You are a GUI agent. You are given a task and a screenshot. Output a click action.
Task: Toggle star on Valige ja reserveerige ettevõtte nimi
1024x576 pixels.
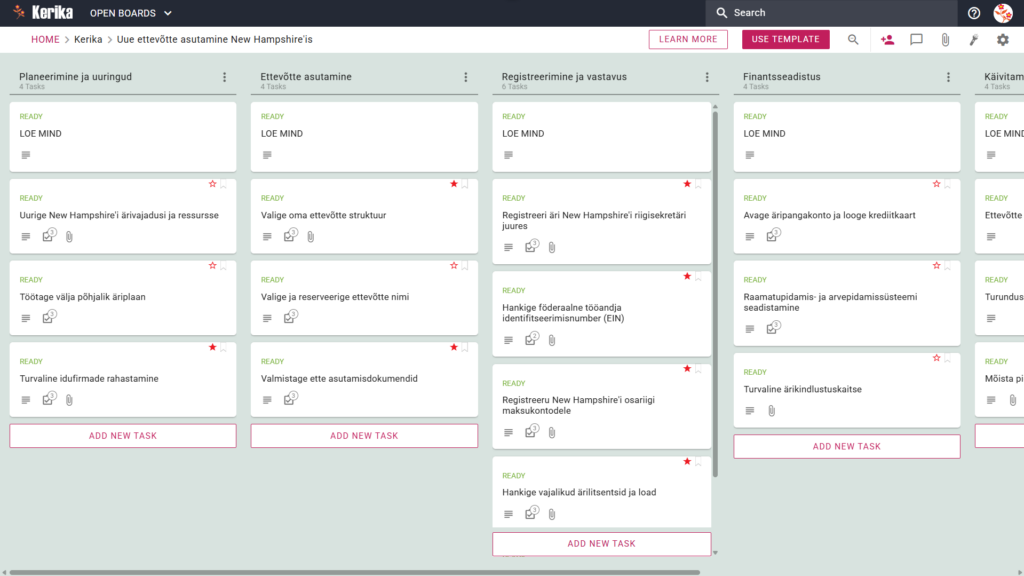[x=454, y=266]
